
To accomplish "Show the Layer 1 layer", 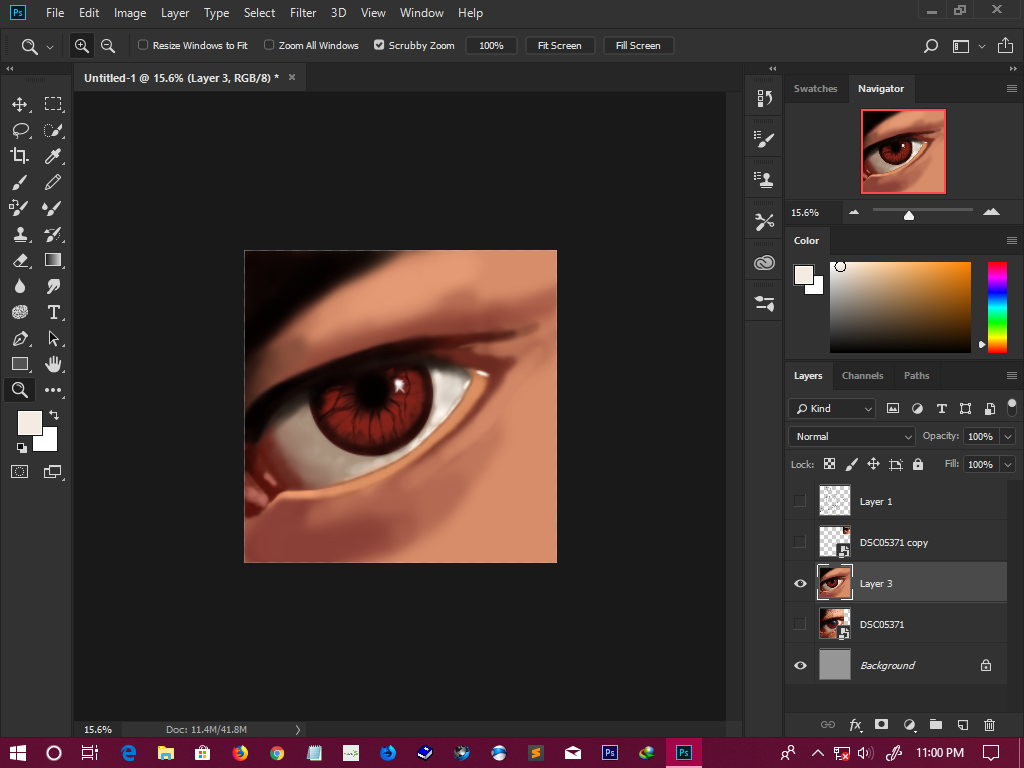I will (x=799, y=501).
